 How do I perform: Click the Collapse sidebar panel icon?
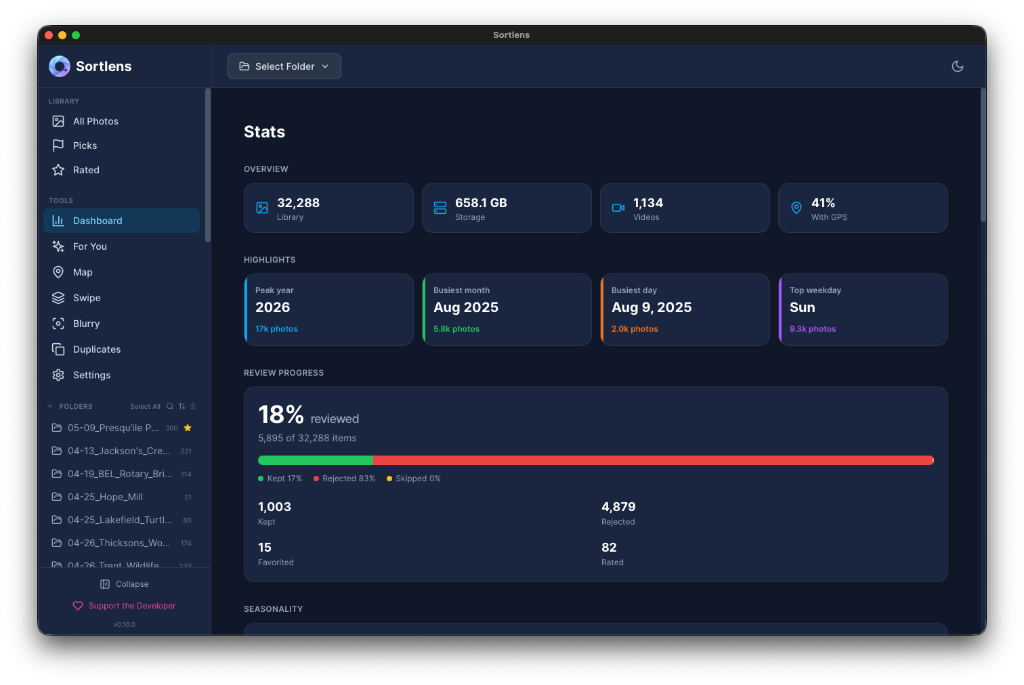click(x=104, y=584)
